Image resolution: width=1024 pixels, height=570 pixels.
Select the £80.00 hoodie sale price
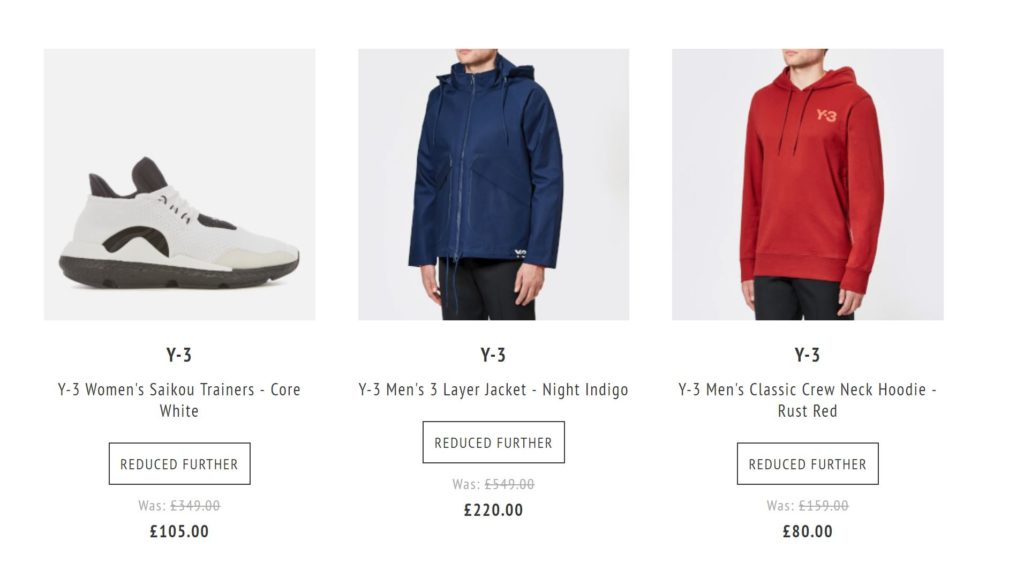[807, 532]
